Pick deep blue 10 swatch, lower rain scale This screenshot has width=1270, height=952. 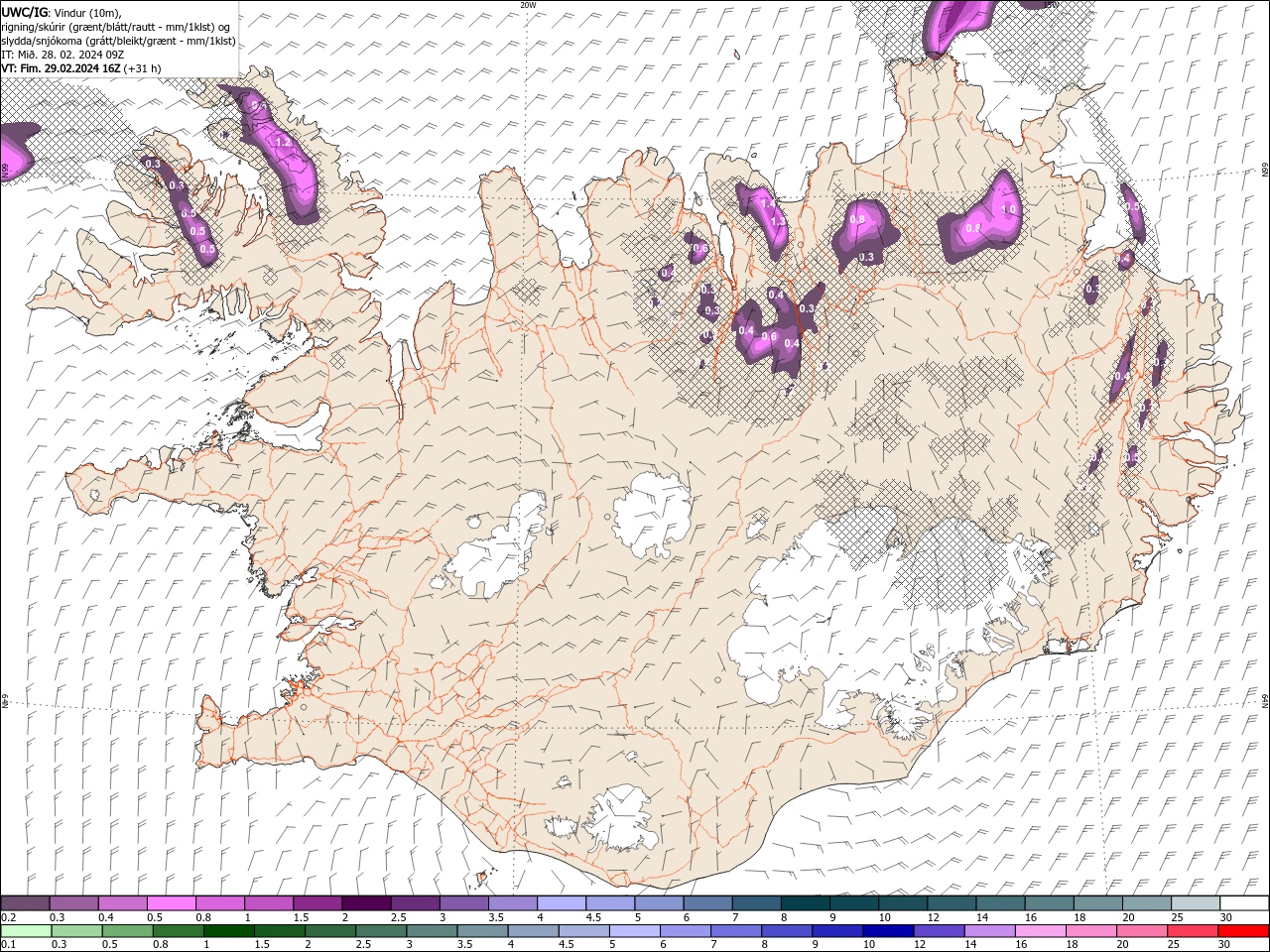(x=887, y=931)
